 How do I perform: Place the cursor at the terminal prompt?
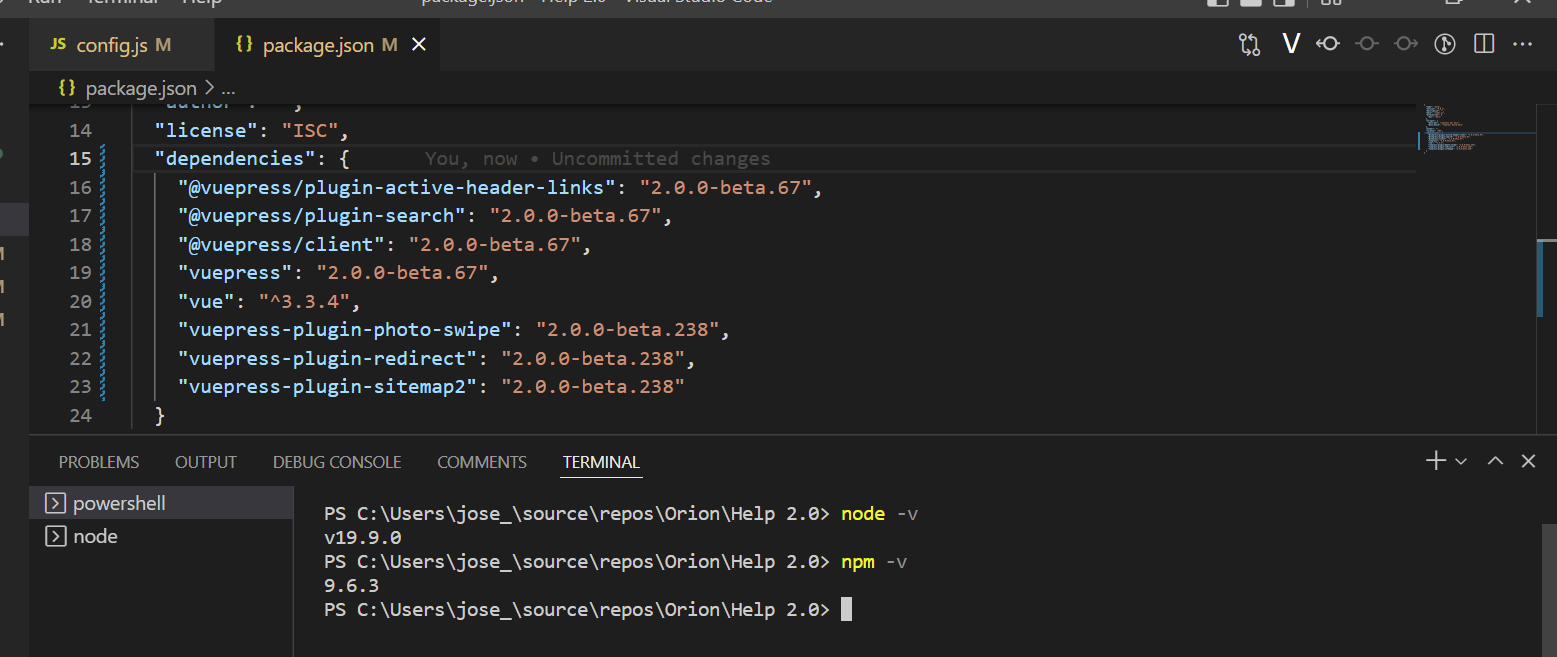(x=846, y=609)
